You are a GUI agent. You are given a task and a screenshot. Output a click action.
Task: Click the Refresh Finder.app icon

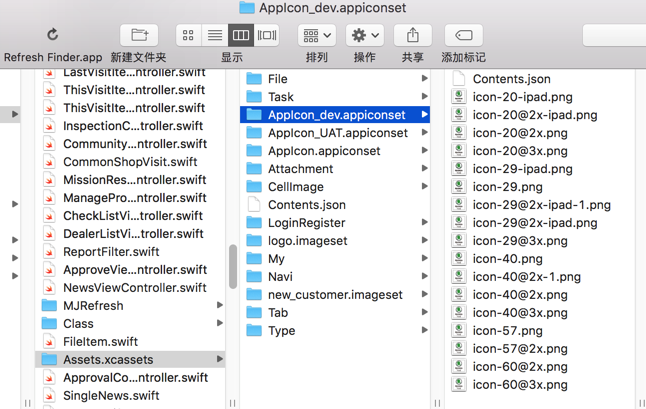click(52, 35)
